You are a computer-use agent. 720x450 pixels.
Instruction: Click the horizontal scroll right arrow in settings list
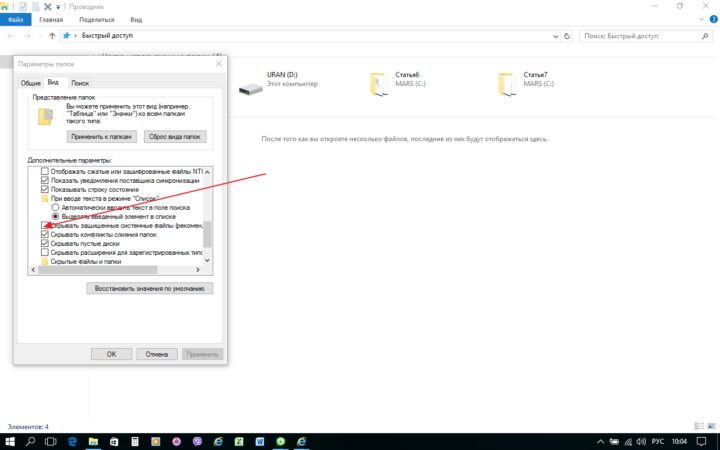pyautogui.click(x=198, y=270)
